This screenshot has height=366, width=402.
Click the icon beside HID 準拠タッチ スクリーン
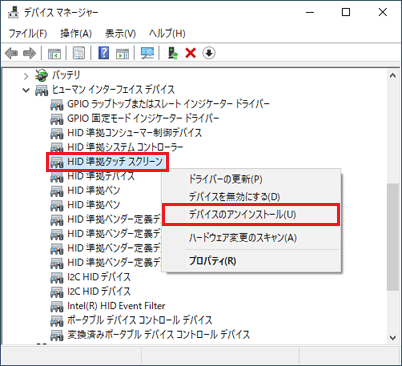point(57,162)
